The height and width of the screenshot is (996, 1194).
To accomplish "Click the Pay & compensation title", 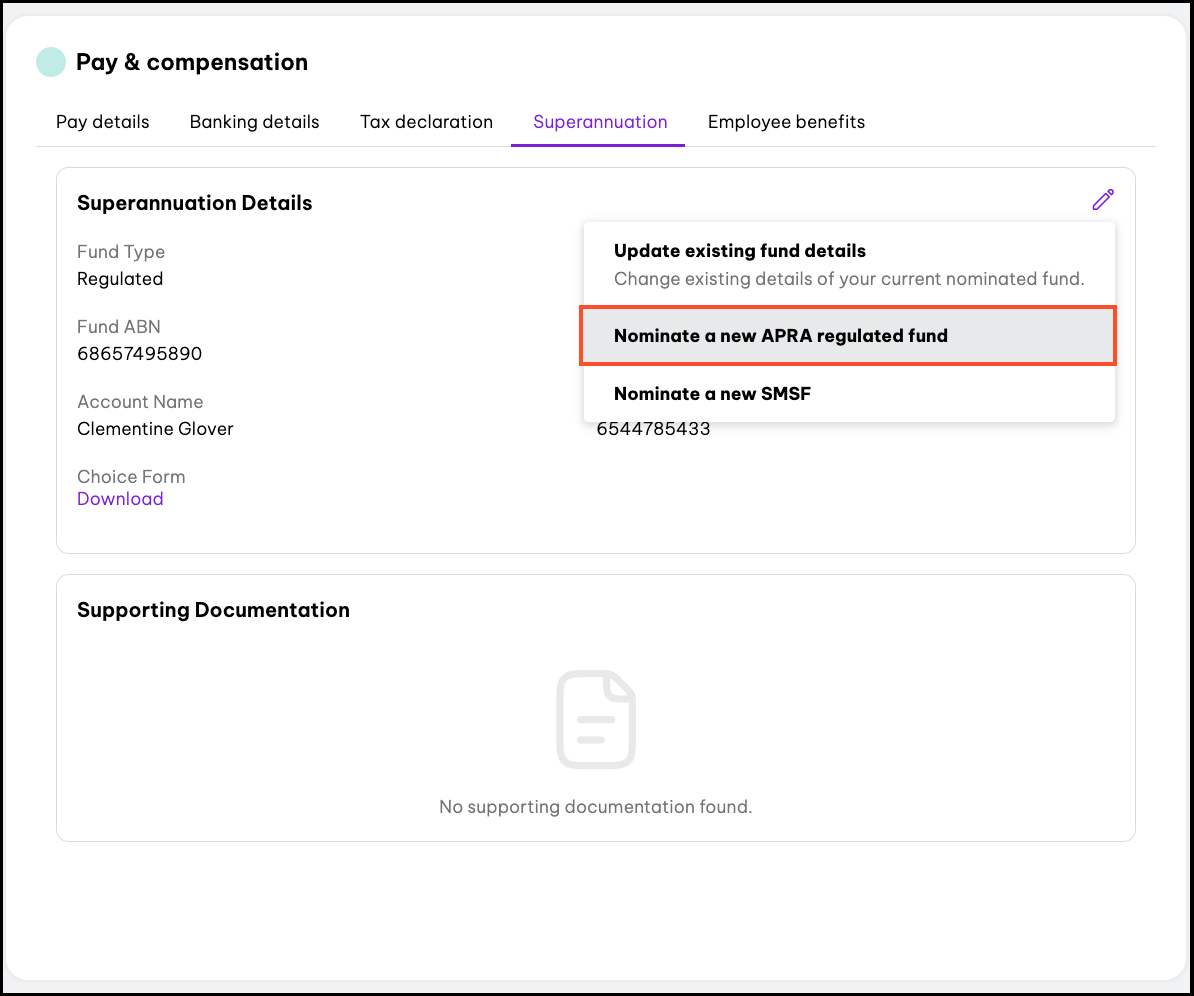I will click(192, 62).
